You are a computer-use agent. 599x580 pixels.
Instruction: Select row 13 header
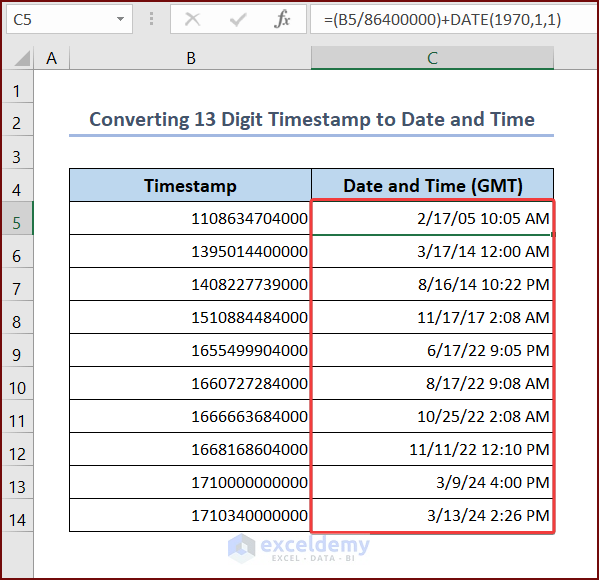tap(17, 482)
